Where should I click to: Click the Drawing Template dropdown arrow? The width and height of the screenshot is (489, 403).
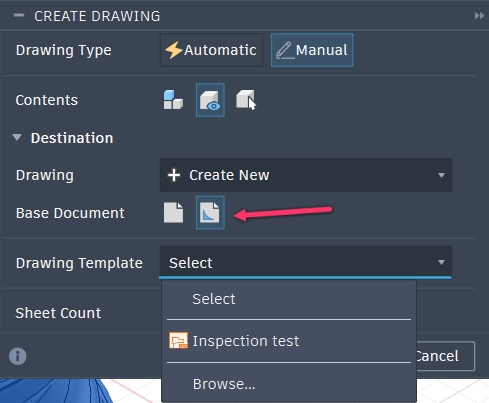coord(441,263)
